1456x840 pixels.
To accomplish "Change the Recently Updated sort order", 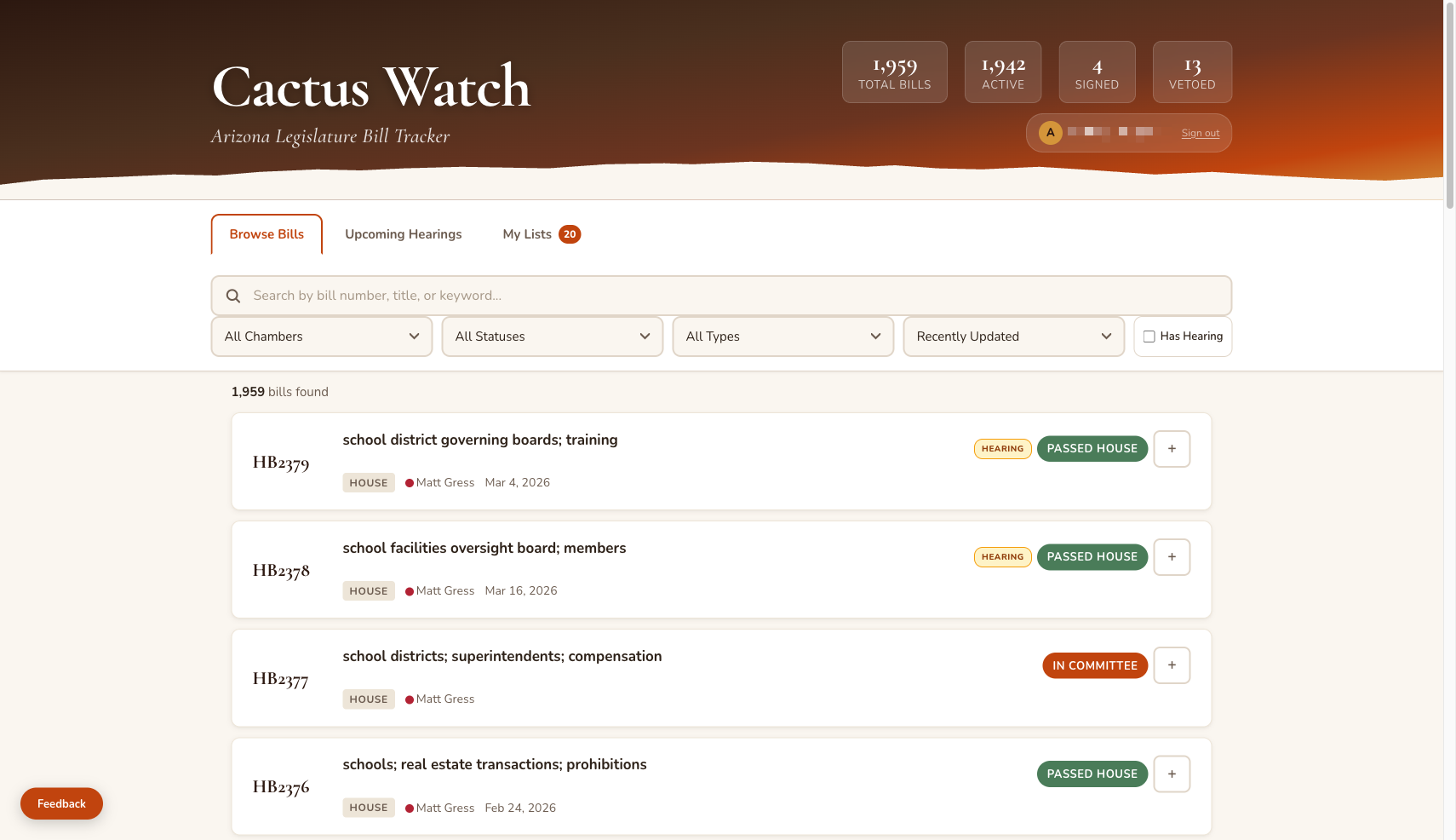I will (1013, 337).
